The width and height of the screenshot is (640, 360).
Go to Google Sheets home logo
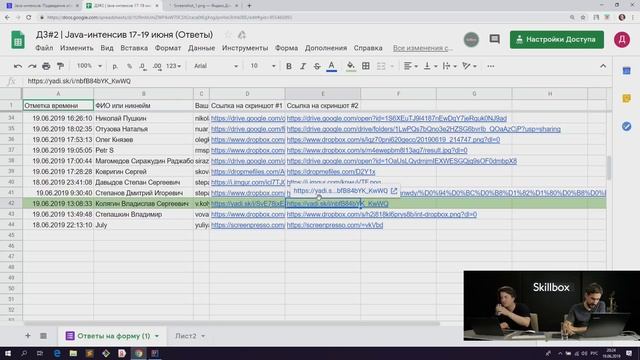(x=18, y=40)
